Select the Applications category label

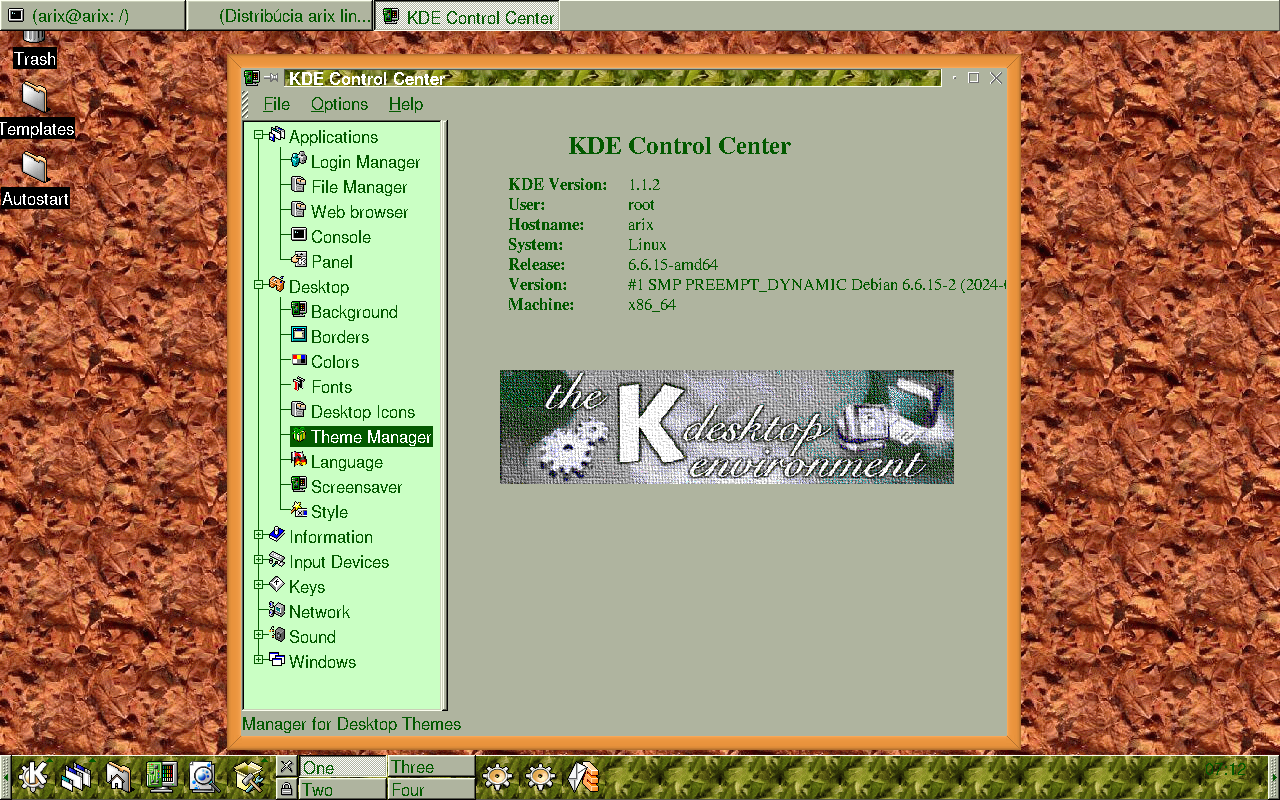click(x=333, y=137)
